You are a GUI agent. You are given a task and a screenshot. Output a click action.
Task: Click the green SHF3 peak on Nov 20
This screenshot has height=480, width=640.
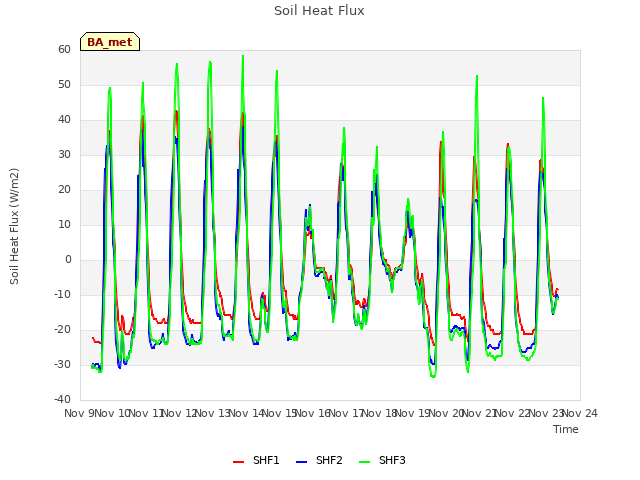[x=477, y=76]
